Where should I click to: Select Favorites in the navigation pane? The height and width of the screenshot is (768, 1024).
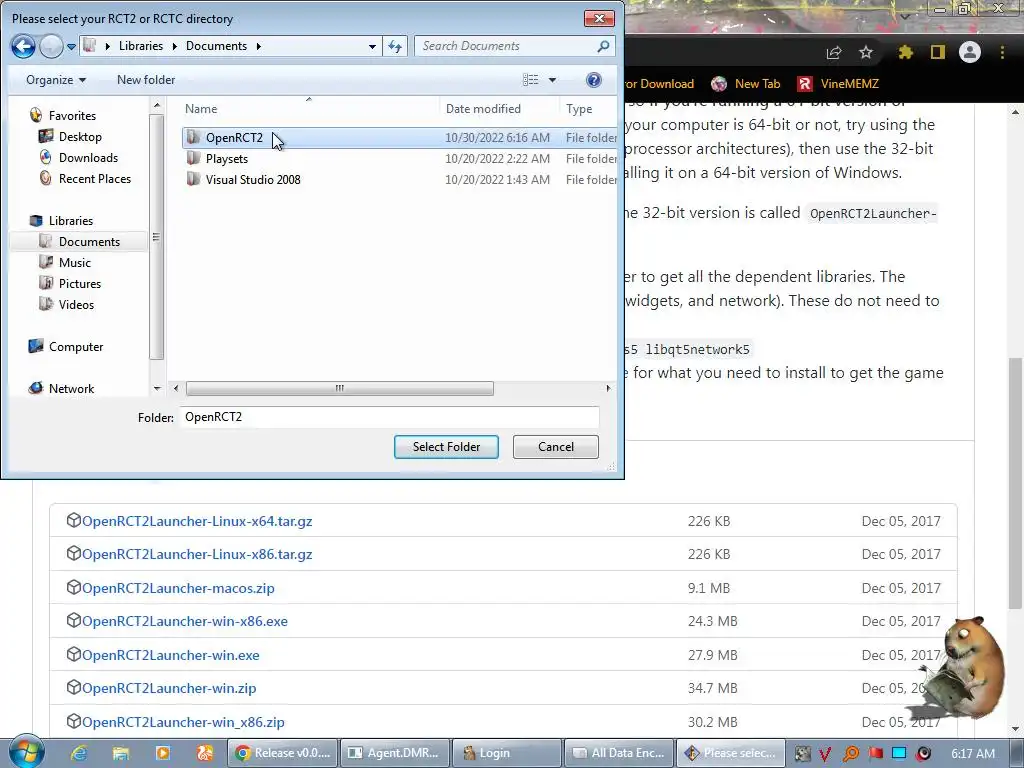[x=72, y=116]
